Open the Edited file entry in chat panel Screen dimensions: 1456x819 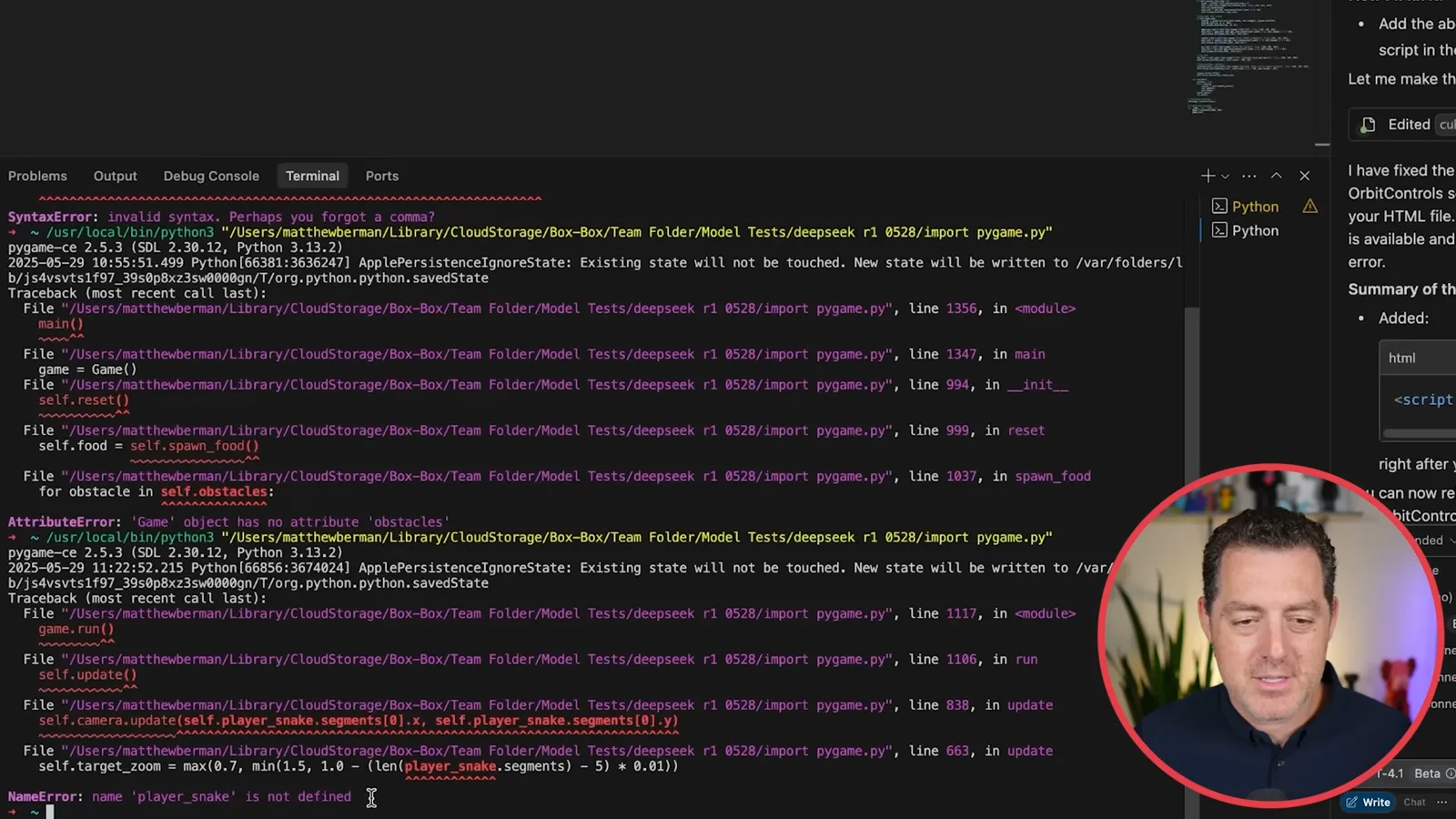(1402, 125)
